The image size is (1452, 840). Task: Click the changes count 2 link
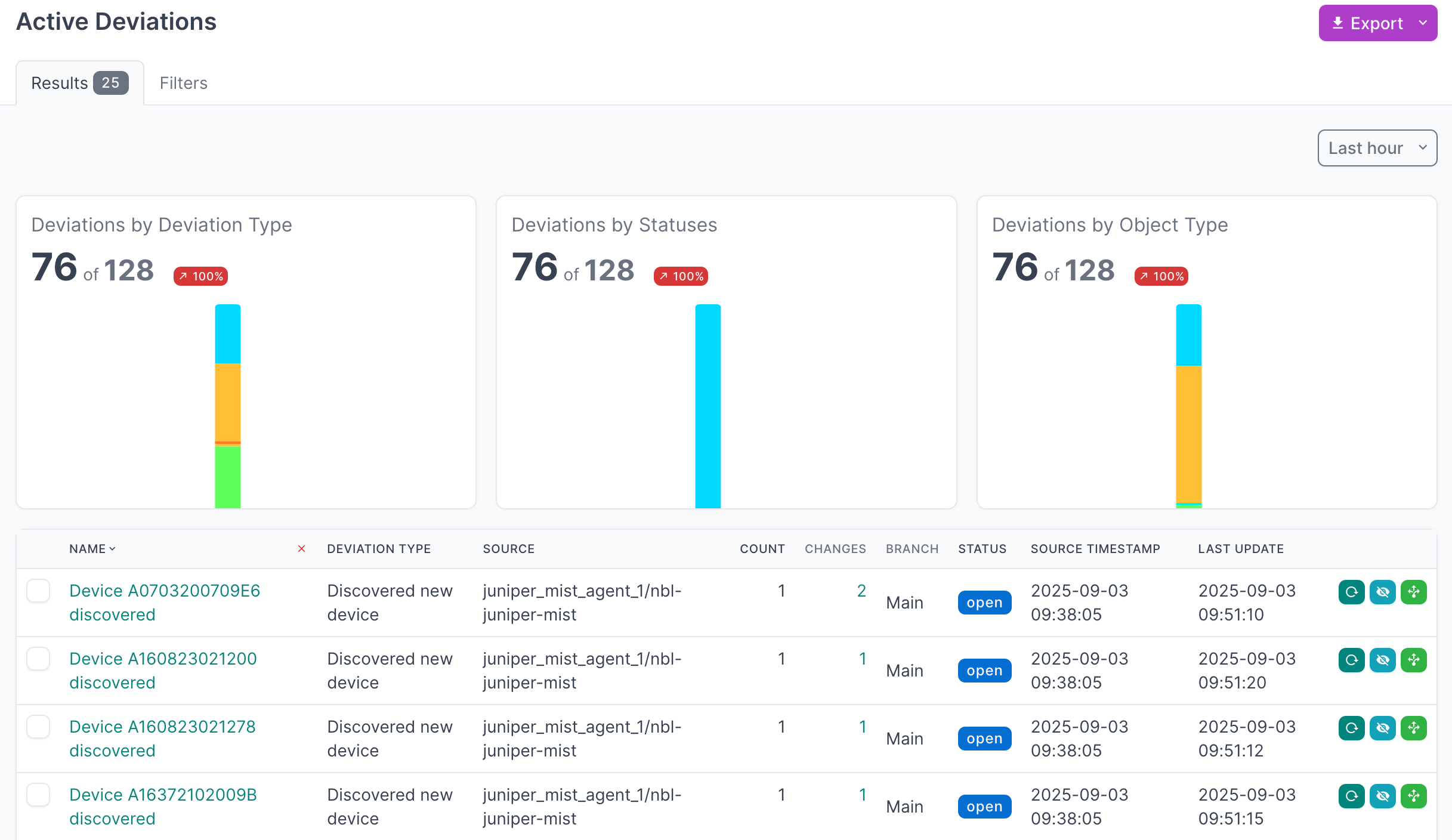861,591
